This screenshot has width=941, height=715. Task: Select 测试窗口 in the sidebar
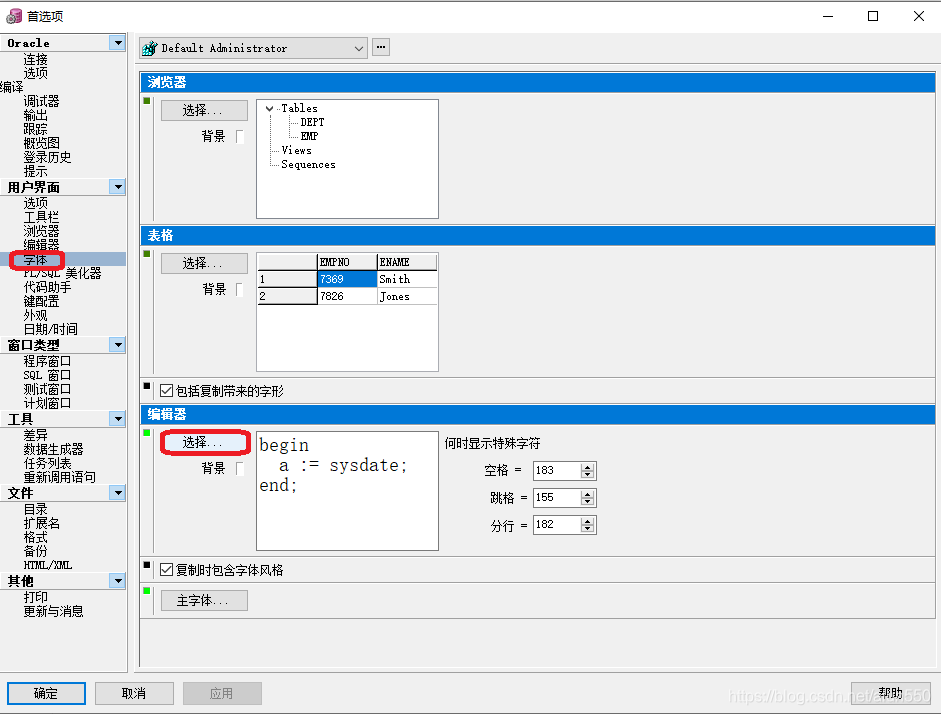coord(47,389)
